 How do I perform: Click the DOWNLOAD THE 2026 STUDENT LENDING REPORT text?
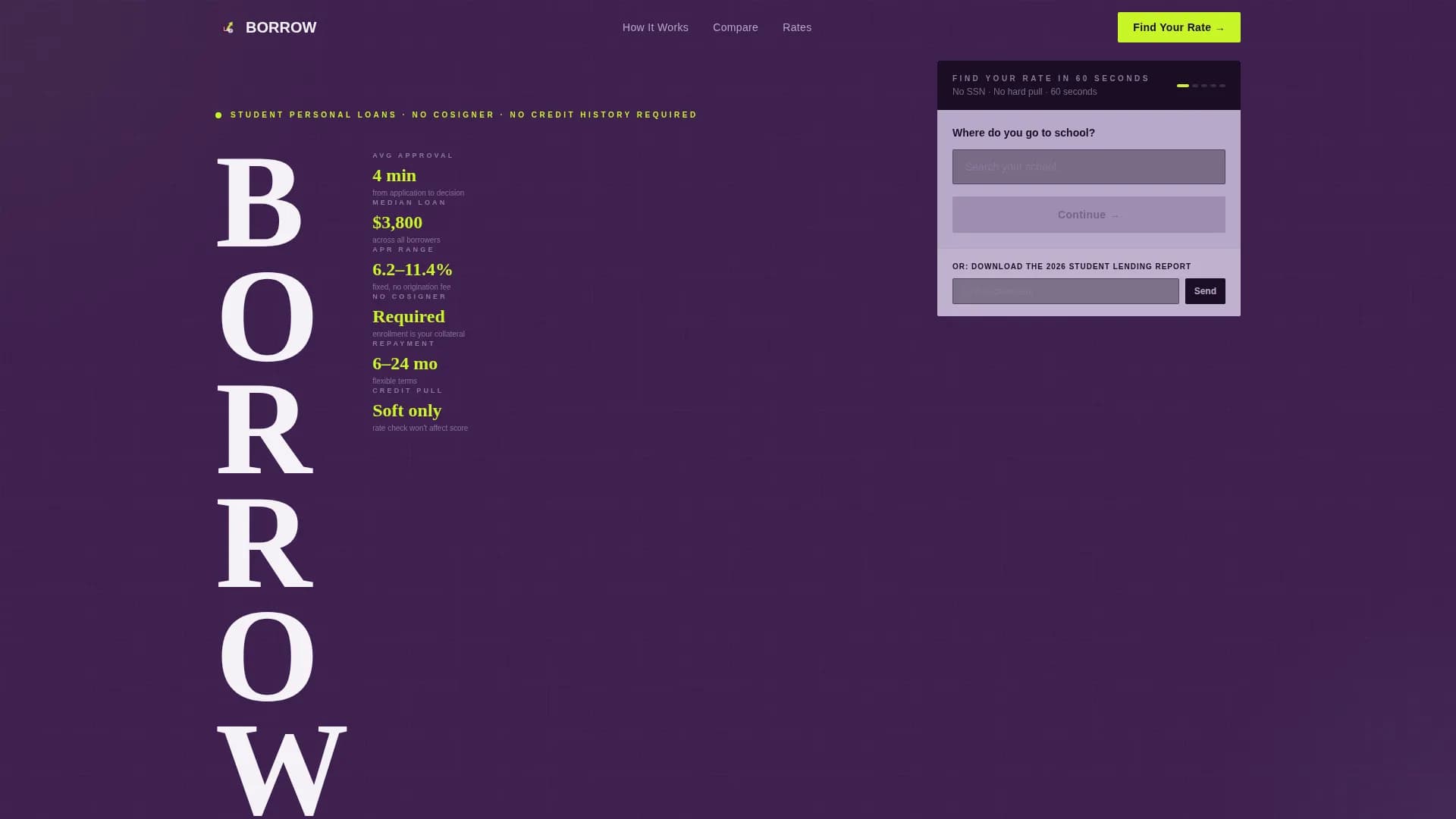[1072, 266]
